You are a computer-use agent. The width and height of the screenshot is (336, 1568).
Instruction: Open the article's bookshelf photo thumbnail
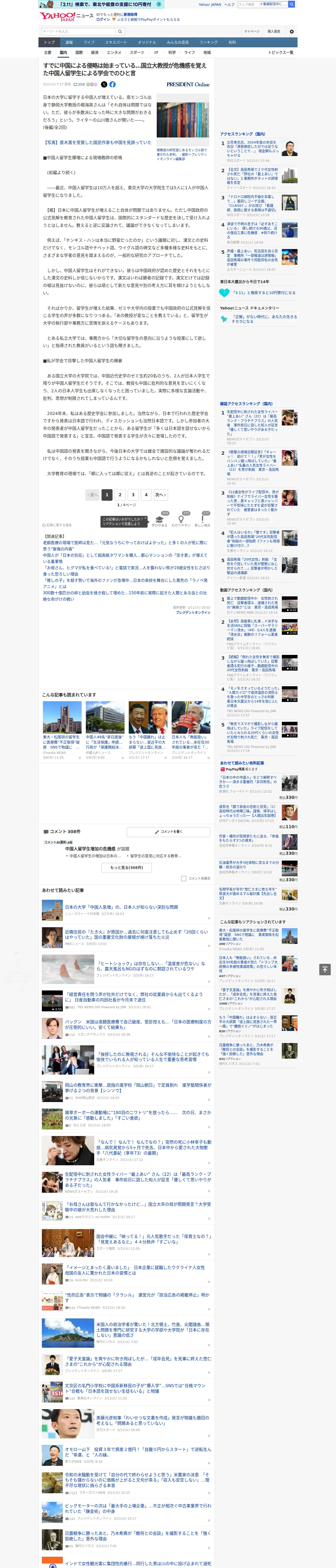coord(182,120)
